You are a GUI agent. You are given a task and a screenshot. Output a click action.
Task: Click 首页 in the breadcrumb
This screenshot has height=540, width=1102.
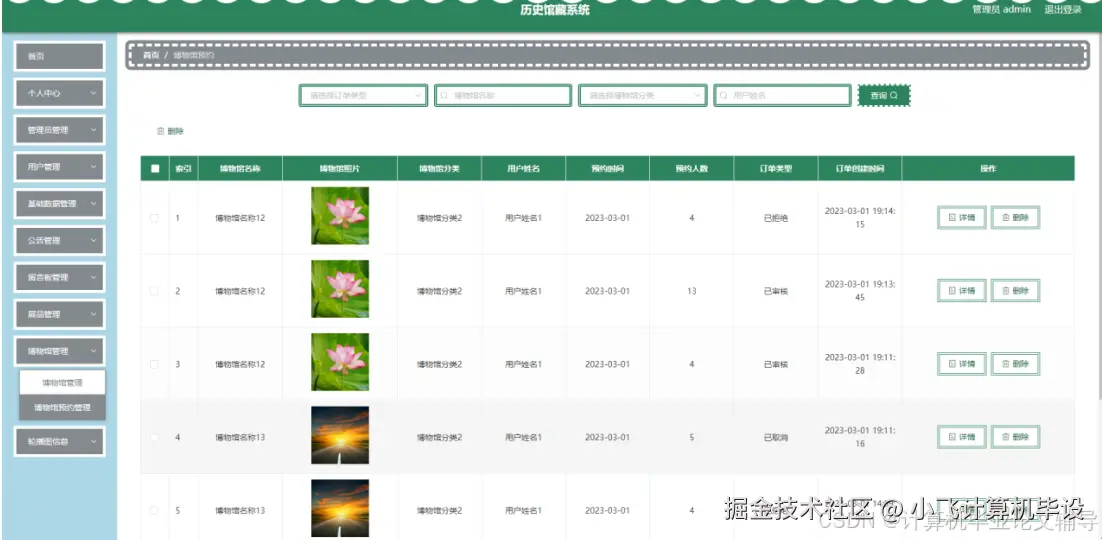click(151, 55)
